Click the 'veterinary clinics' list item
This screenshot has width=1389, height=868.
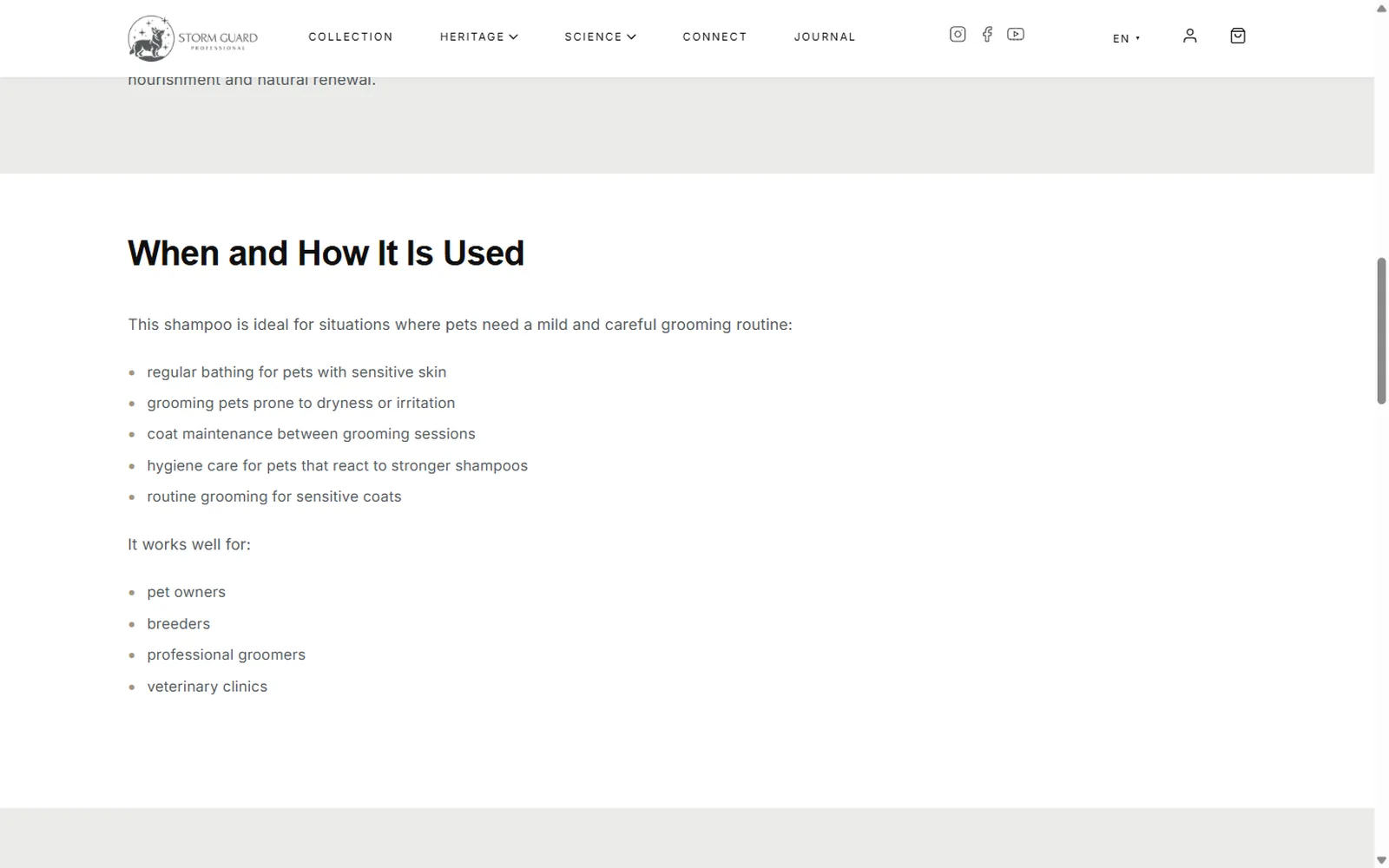[207, 687]
